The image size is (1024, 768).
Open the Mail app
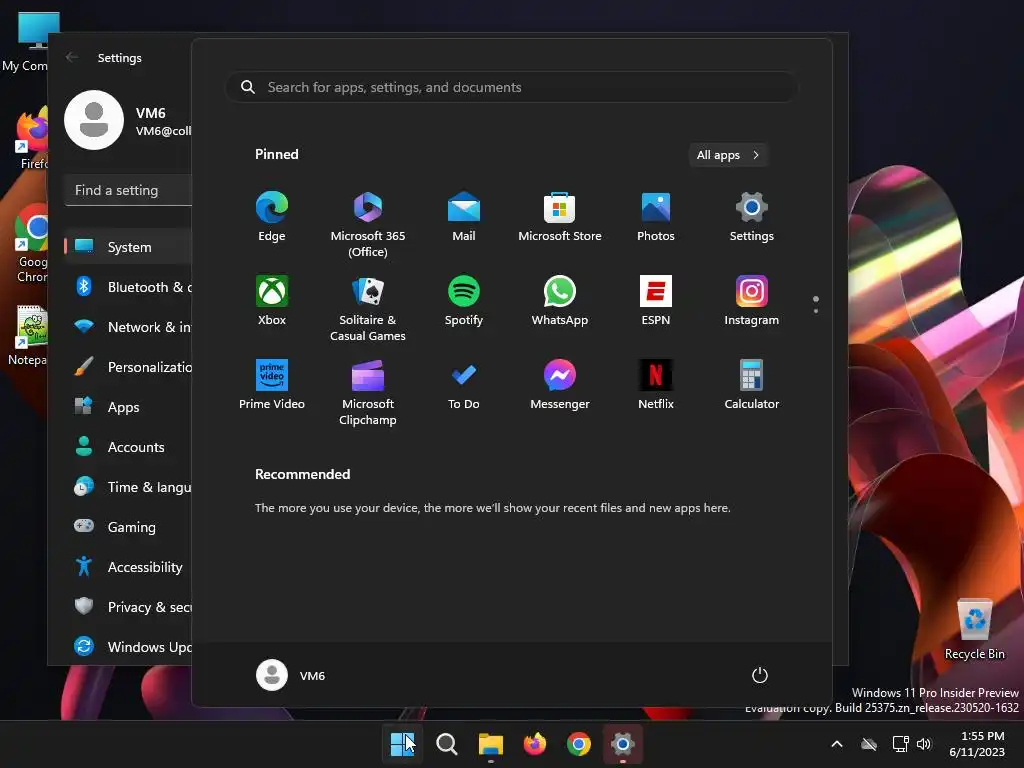click(x=464, y=216)
